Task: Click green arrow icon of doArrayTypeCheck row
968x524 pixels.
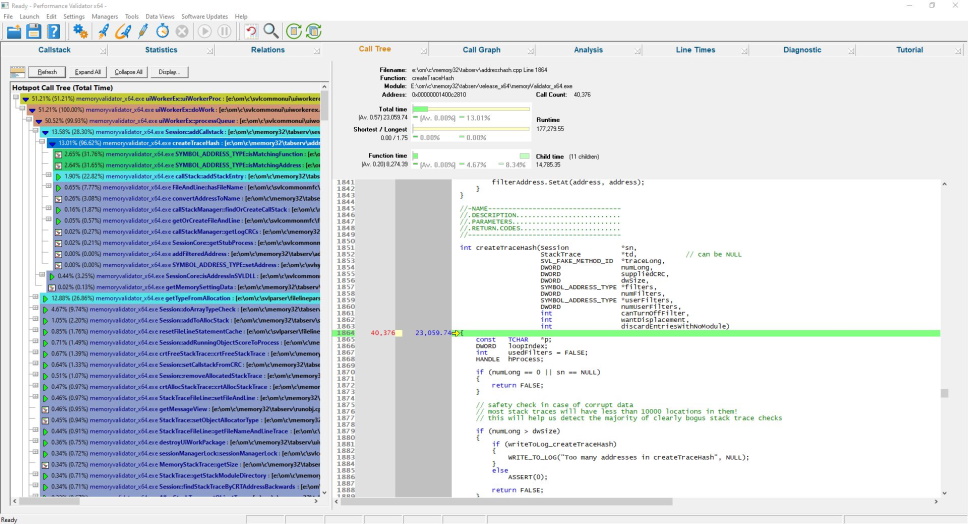Action: [x=45, y=309]
